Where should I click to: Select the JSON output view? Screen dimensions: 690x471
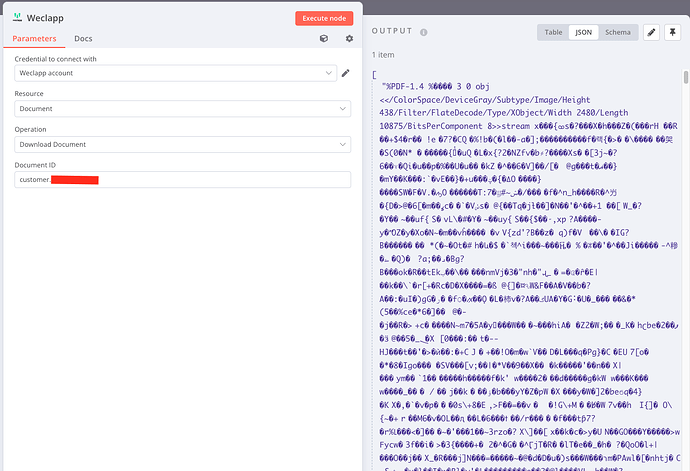tap(584, 32)
